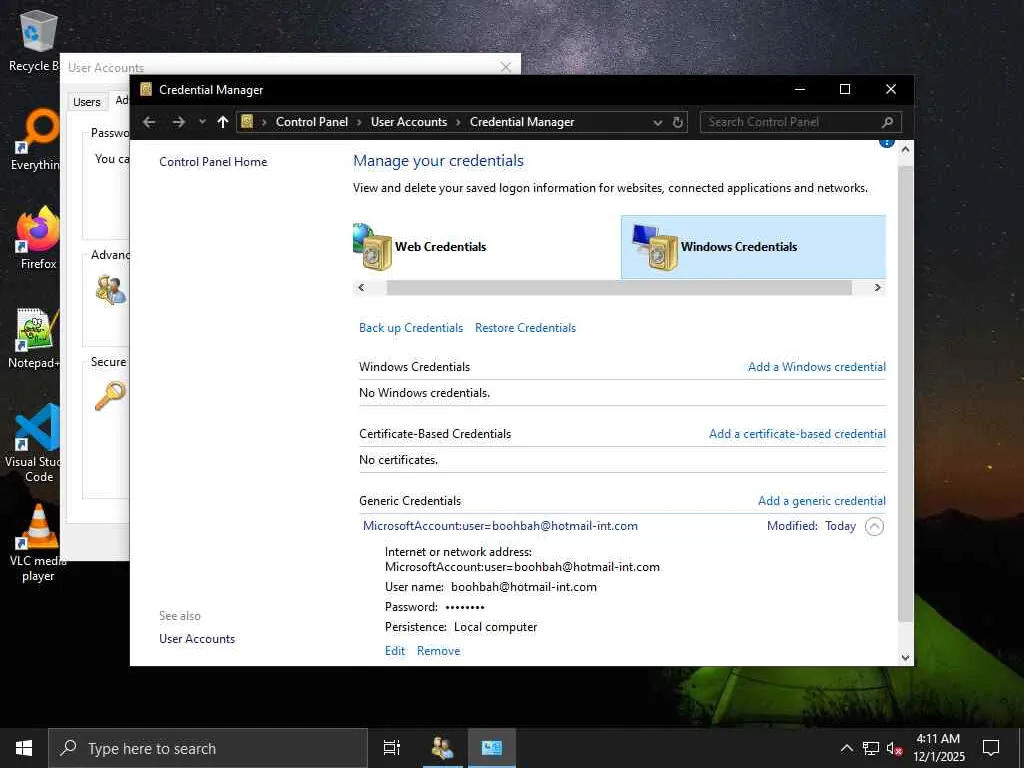The height and width of the screenshot is (768, 1024).
Task: Click the taskbar search box
Action: pos(208,748)
